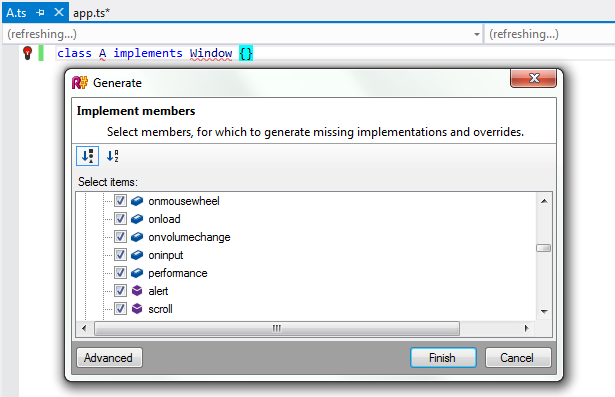Uncheck the performance checkbox
Image resolution: width=615 pixels, height=397 pixels.
(120, 273)
